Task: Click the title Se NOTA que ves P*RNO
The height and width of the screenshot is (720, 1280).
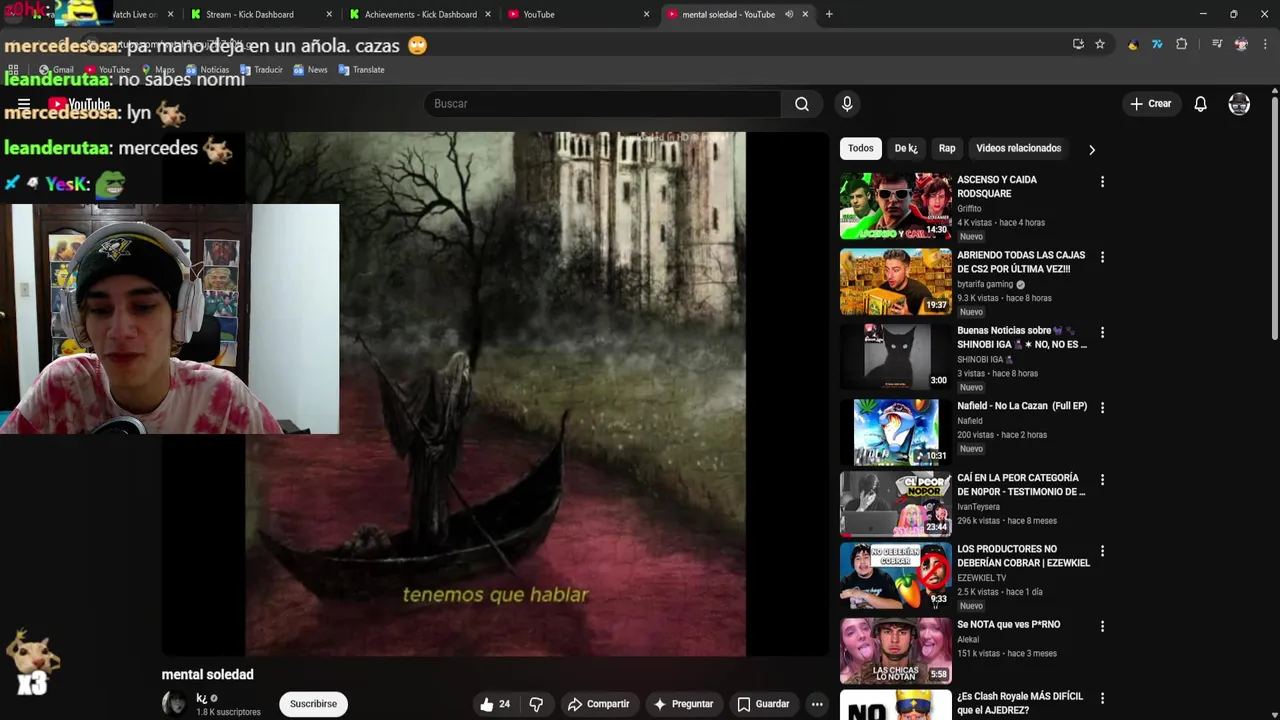Action: click(1008, 624)
